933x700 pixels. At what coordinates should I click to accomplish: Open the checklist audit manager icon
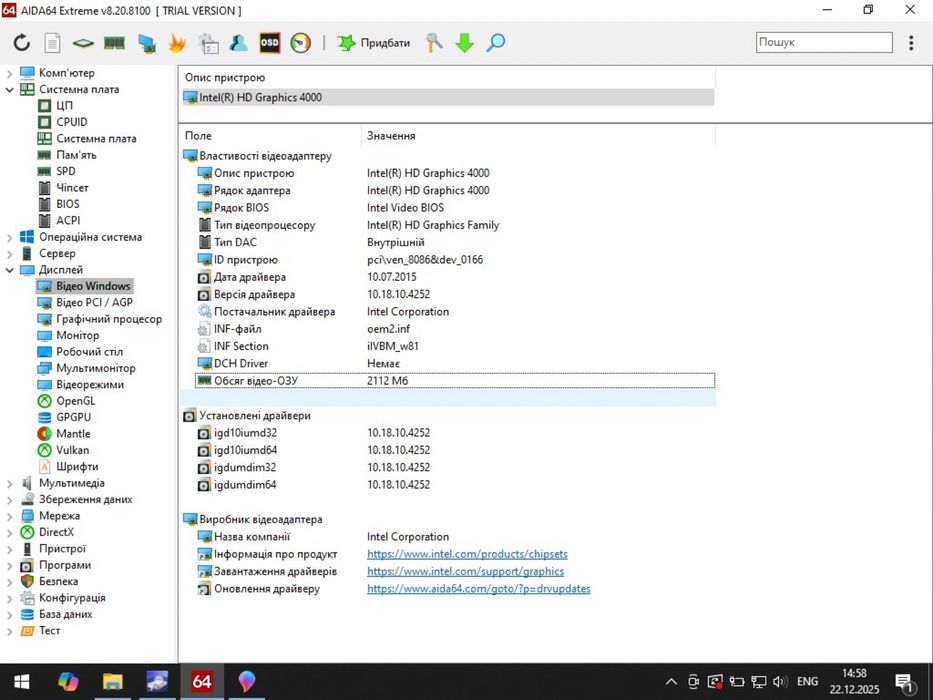208,43
